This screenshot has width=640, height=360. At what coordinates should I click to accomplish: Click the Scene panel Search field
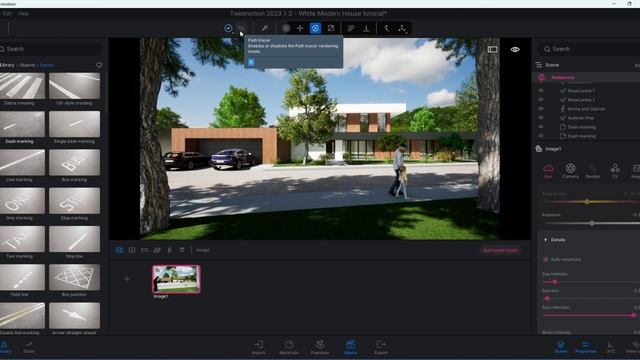[588, 49]
